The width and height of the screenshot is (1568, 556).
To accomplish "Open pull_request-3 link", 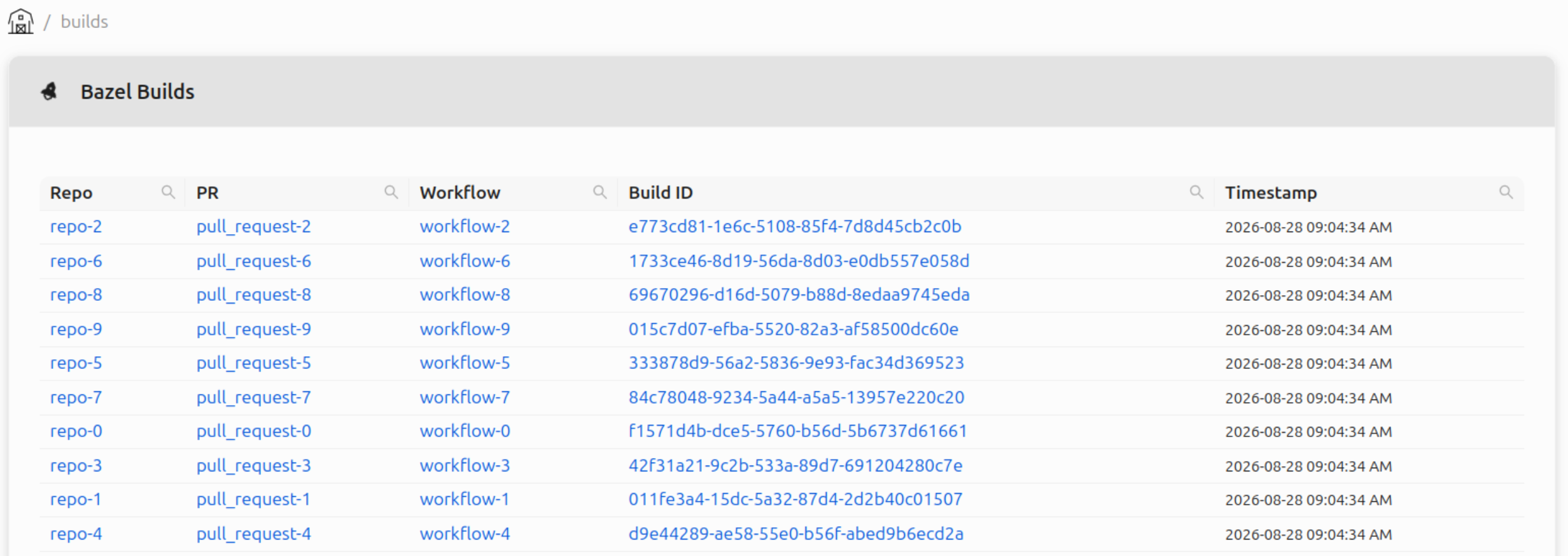I will 254,465.
